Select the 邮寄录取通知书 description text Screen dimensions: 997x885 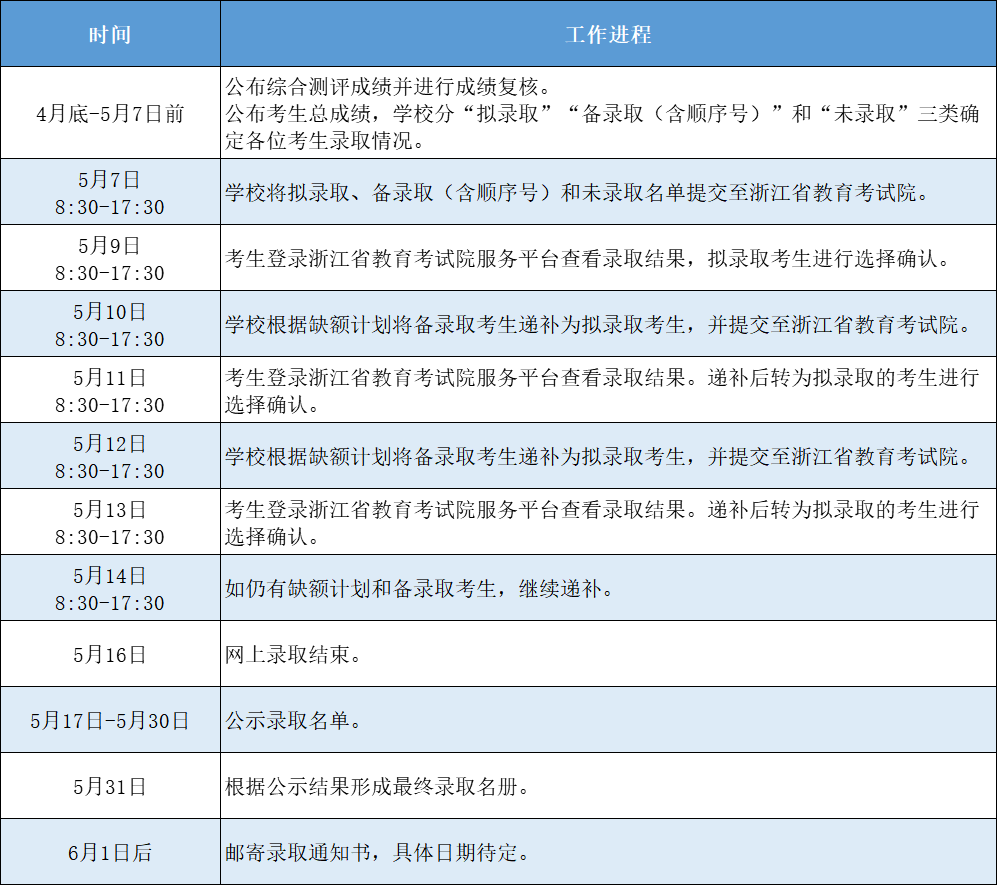tap(380, 852)
